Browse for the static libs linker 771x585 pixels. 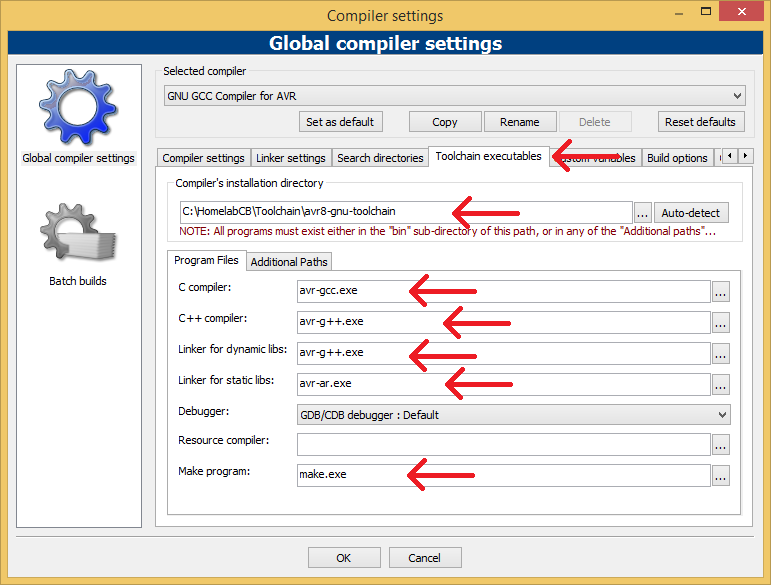720,384
